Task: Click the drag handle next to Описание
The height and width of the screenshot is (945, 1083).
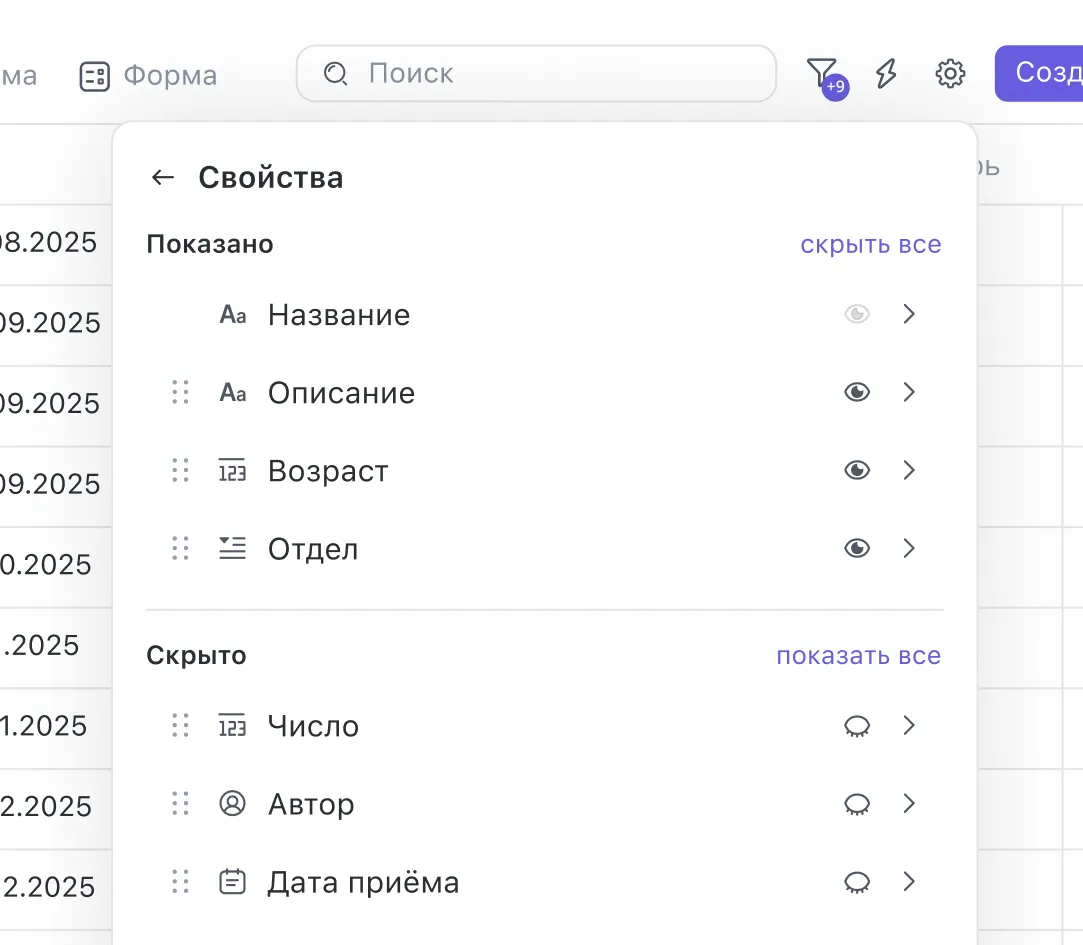Action: (180, 392)
